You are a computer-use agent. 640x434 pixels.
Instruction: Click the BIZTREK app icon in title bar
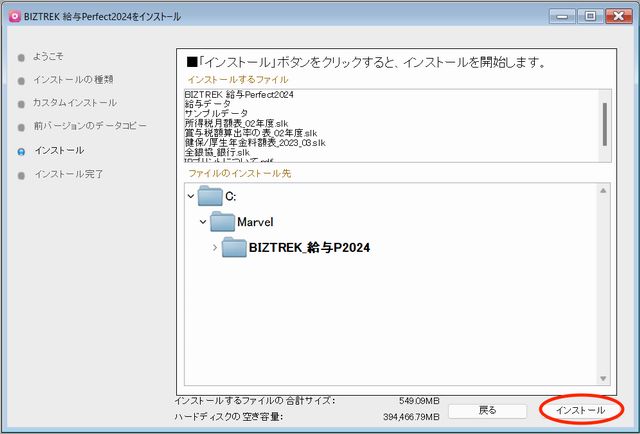(15, 16)
